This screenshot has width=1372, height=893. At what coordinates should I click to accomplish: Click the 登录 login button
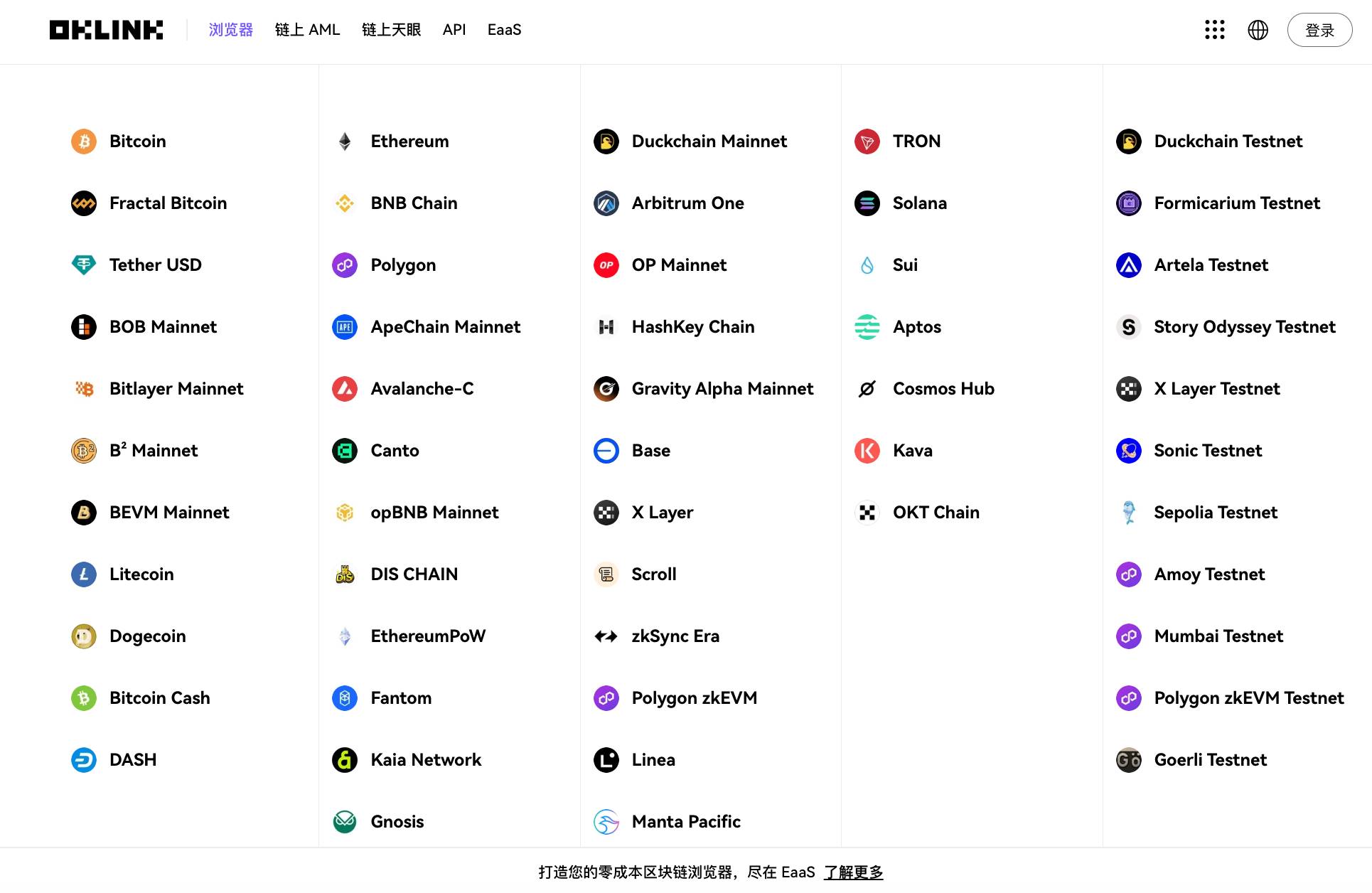tap(1319, 30)
